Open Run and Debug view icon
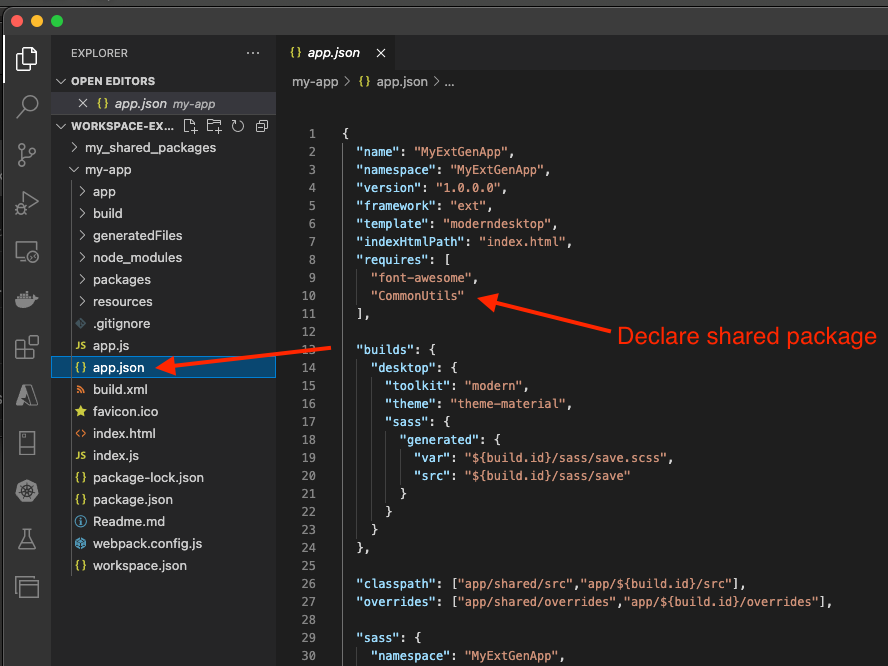The width and height of the screenshot is (888, 666). tap(26, 203)
